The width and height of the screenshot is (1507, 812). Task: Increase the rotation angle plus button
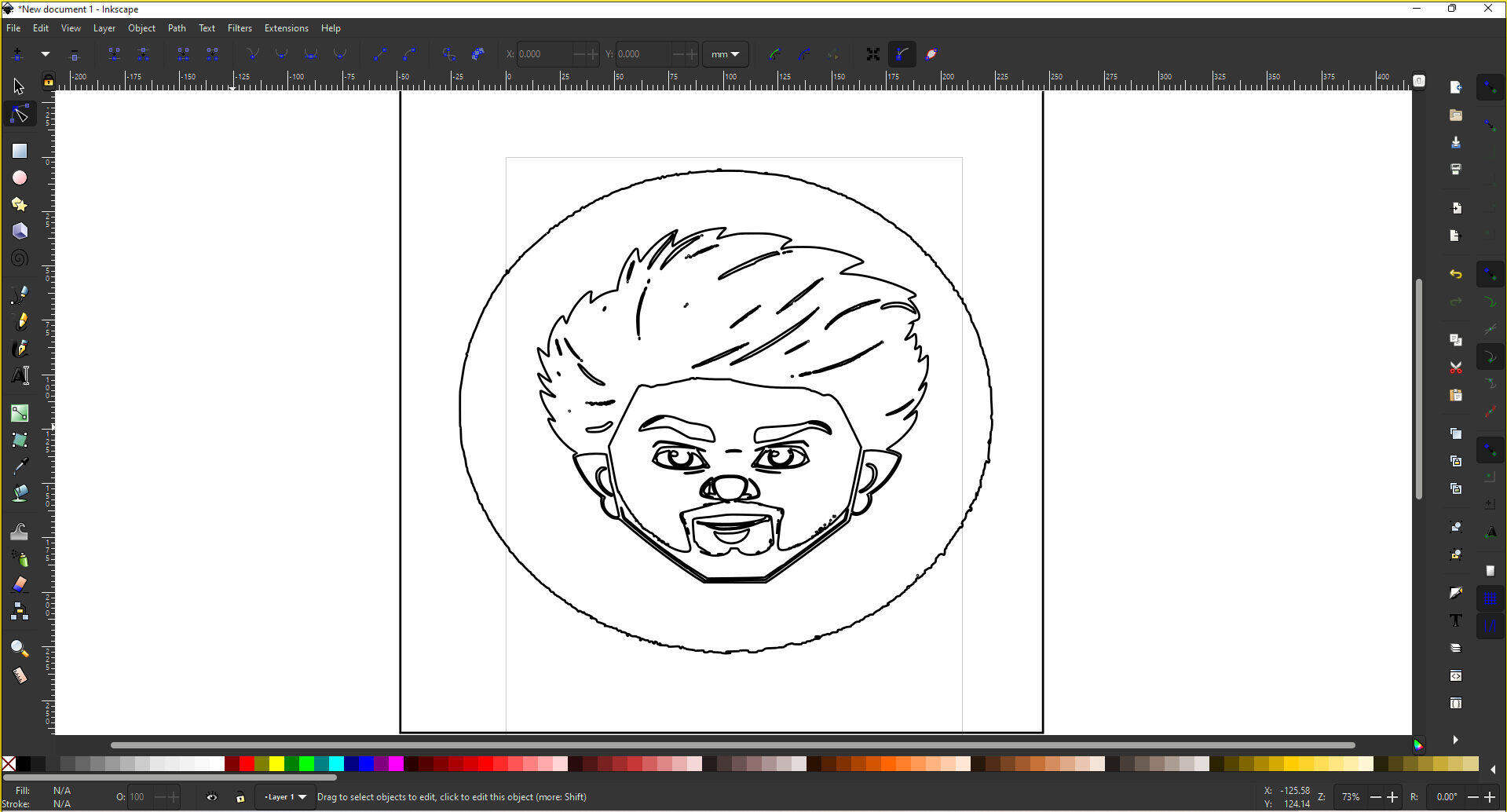click(x=1490, y=797)
